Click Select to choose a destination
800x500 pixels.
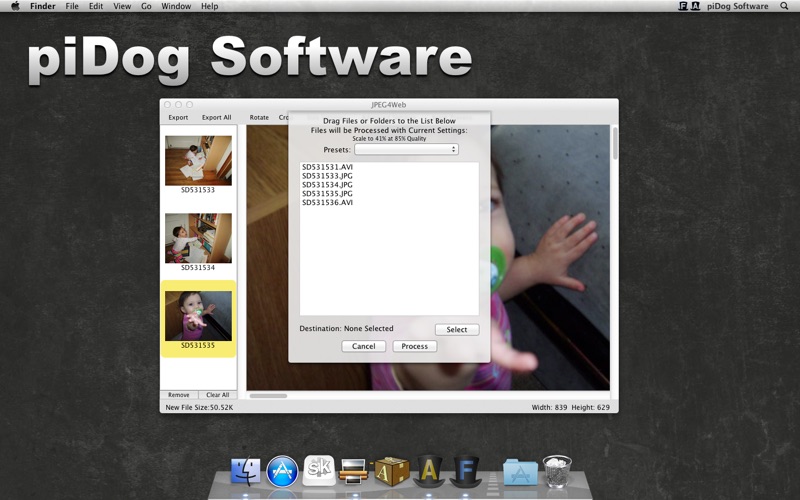click(x=457, y=330)
